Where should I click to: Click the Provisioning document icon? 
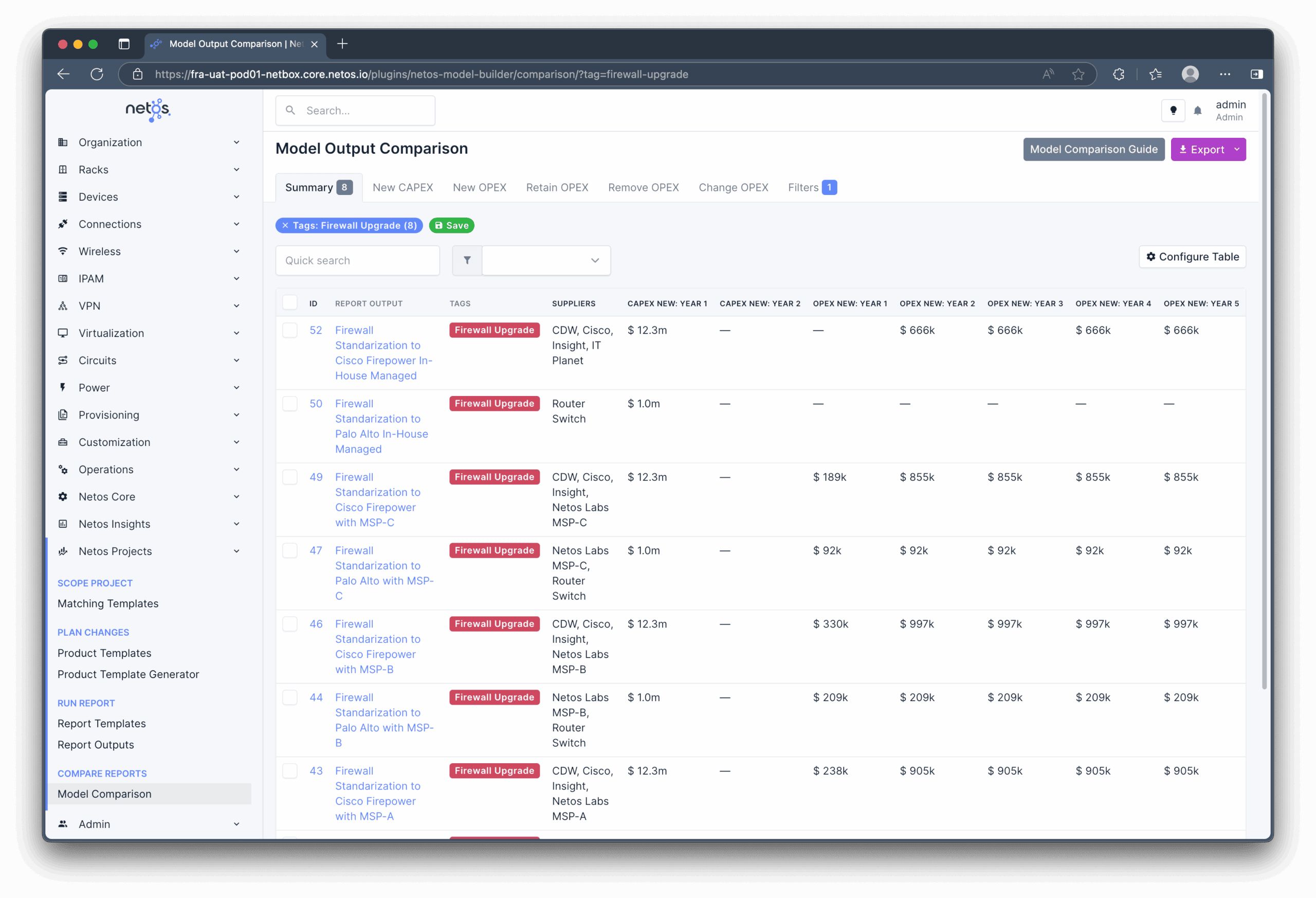pos(63,415)
